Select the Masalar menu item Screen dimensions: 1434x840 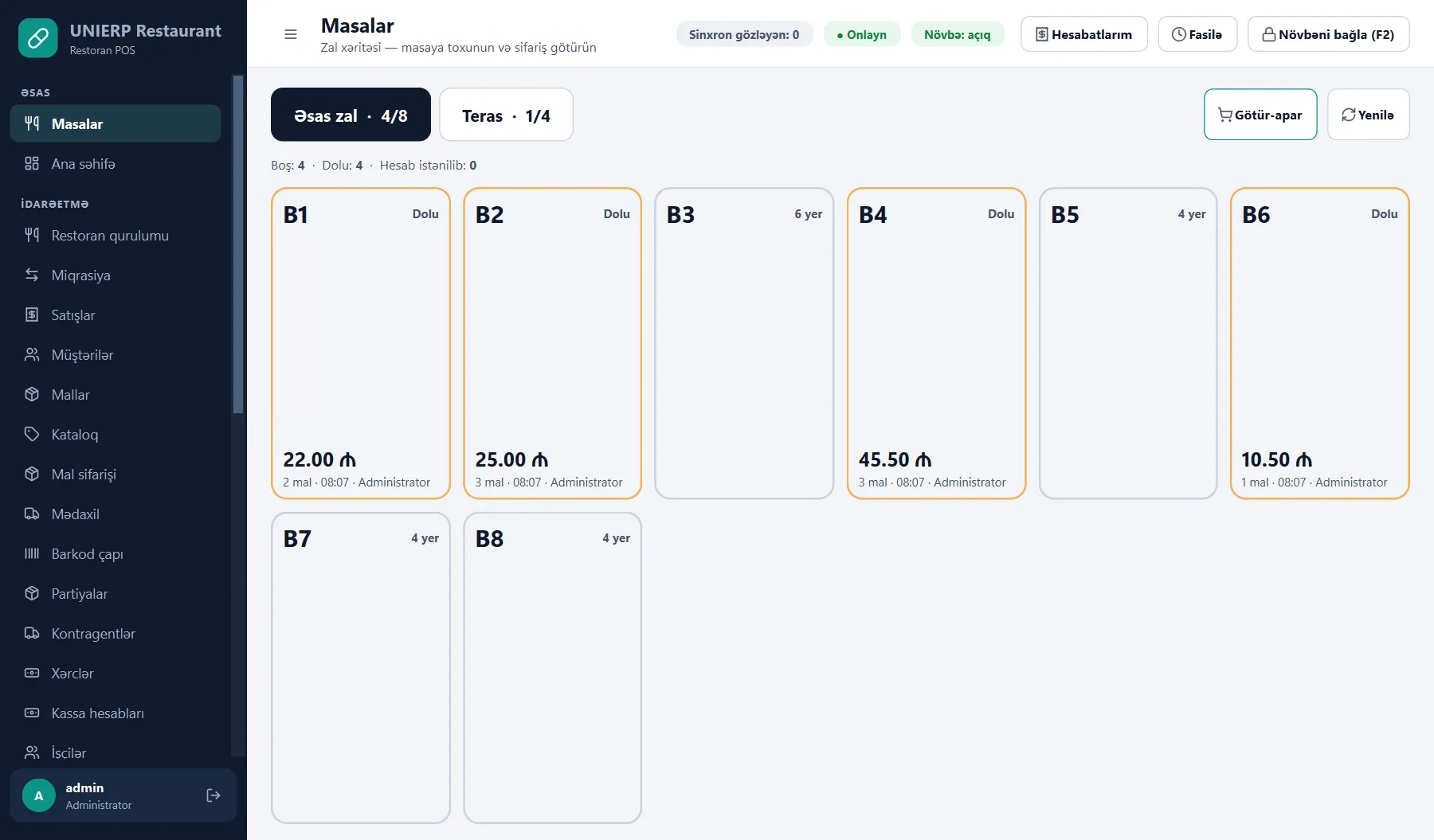click(x=116, y=124)
